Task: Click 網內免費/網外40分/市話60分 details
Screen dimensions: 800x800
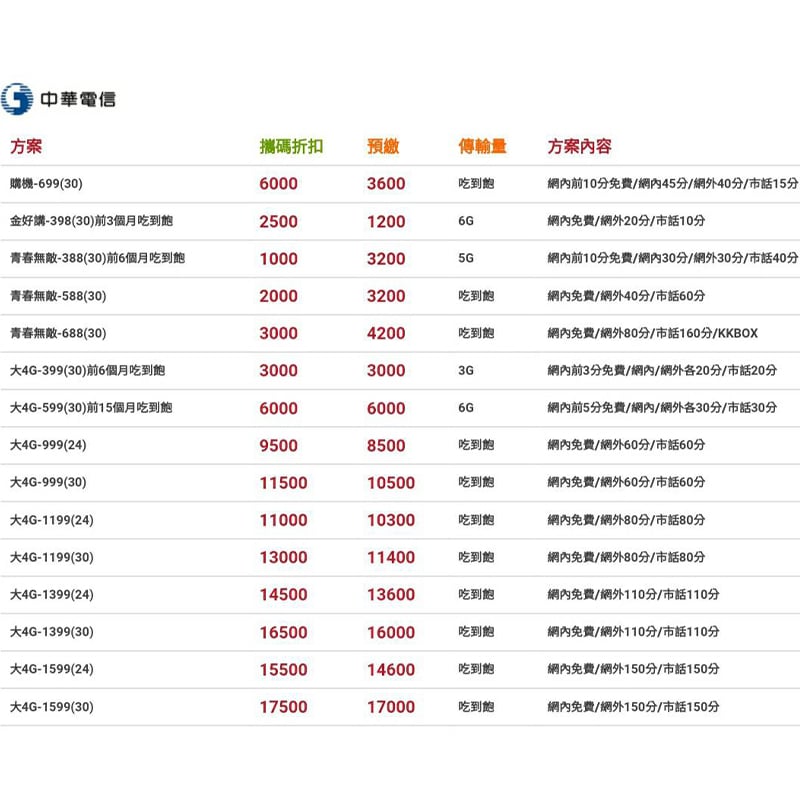Action: click(x=626, y=296)
